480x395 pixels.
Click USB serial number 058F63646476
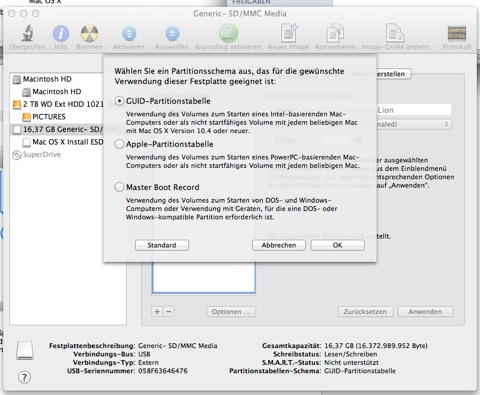click(163, 371)
